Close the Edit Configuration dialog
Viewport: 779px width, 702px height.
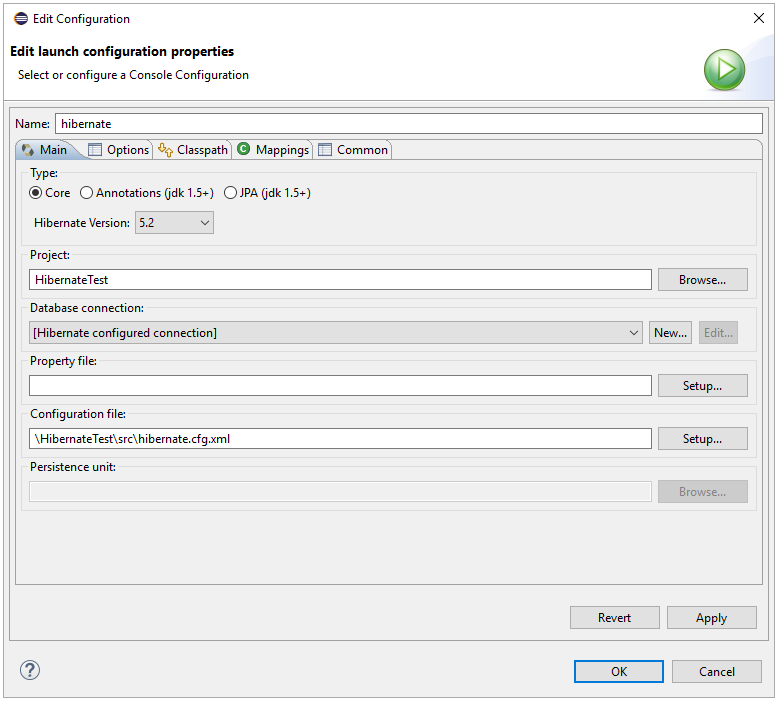point(757,18)
